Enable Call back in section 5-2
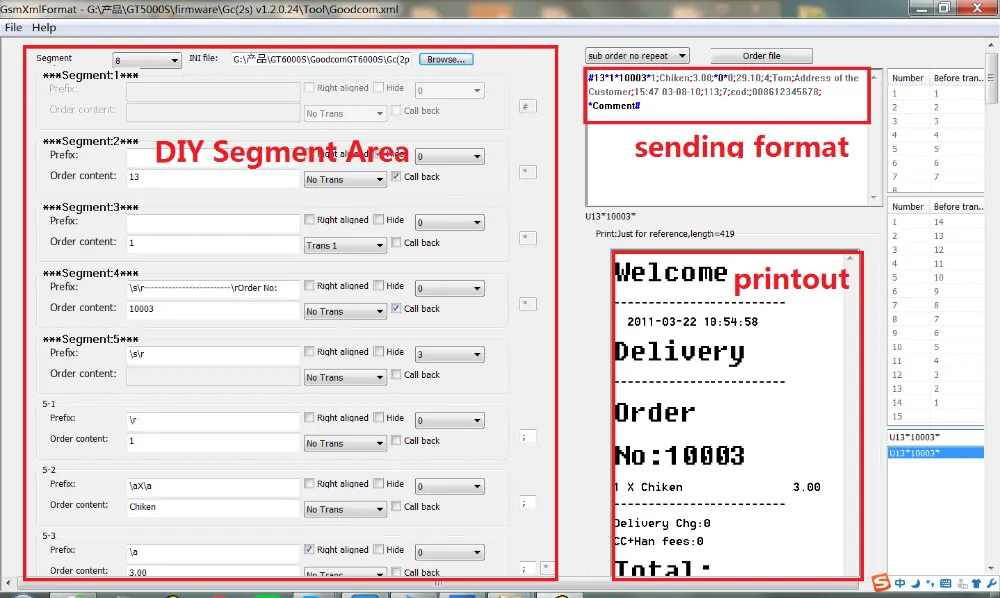 tap(396, 506)
